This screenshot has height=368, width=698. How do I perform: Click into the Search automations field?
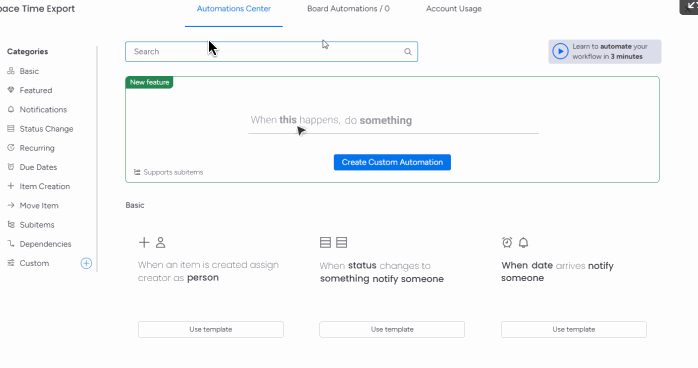tap(271, 52)
